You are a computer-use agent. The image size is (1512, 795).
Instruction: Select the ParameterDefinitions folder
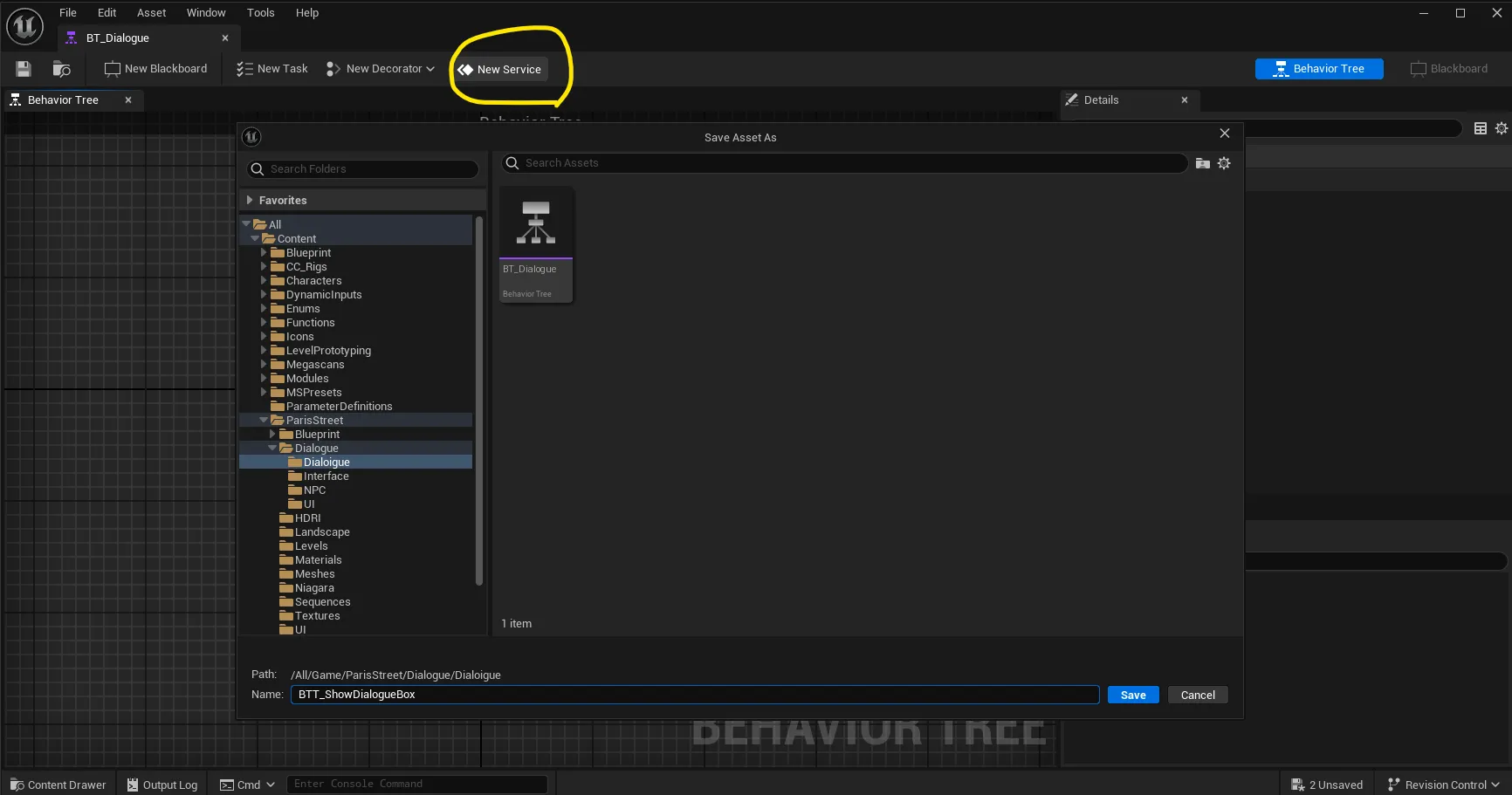click(x=339, y=407)
